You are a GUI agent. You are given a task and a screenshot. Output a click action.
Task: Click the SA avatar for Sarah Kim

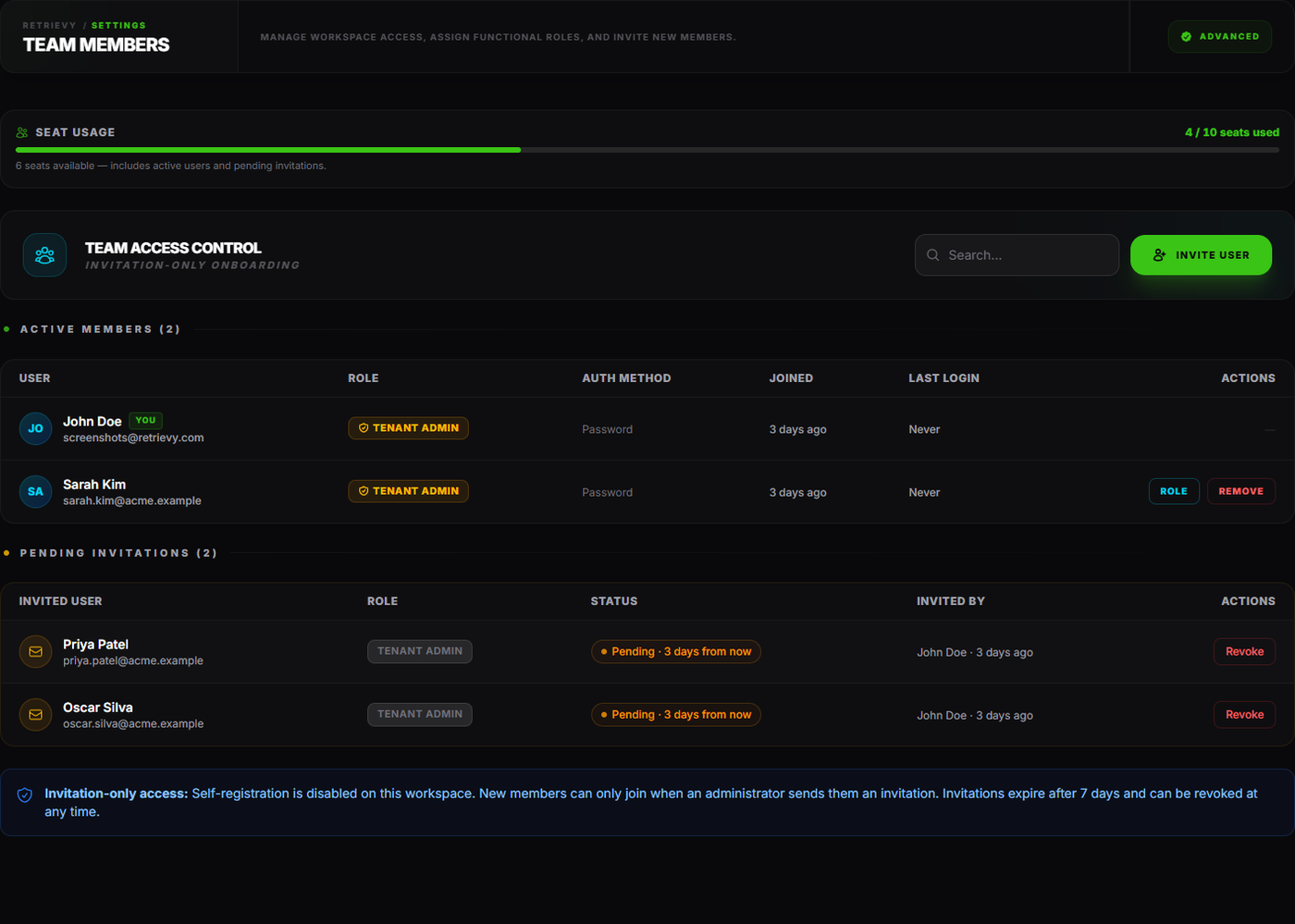coord(35,491)
